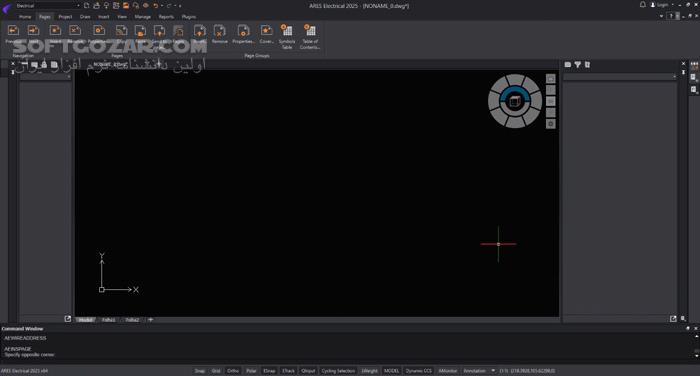Toggle ESnap in the status bar

click(x=269, y=371)
